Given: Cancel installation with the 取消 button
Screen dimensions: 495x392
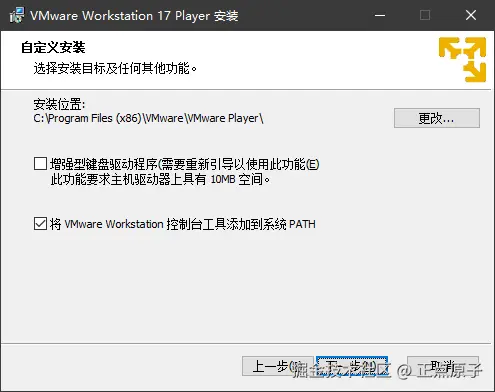Looking at the screenshot, I should (x=443, y=366).
